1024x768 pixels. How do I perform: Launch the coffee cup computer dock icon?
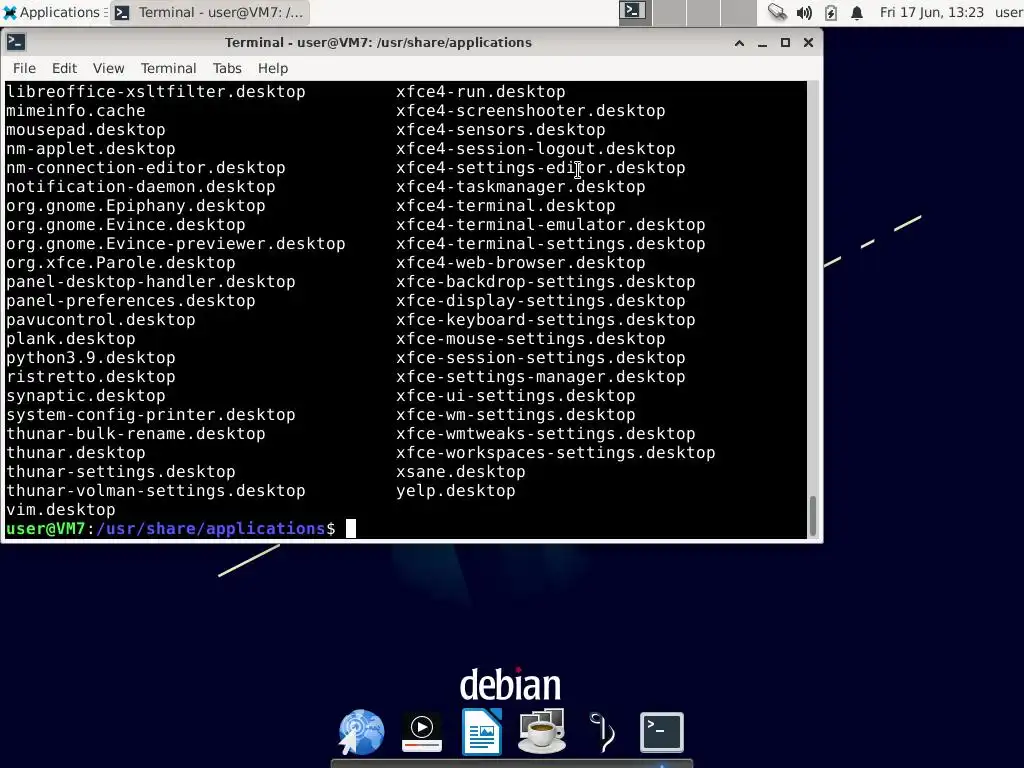click(541, 732)
